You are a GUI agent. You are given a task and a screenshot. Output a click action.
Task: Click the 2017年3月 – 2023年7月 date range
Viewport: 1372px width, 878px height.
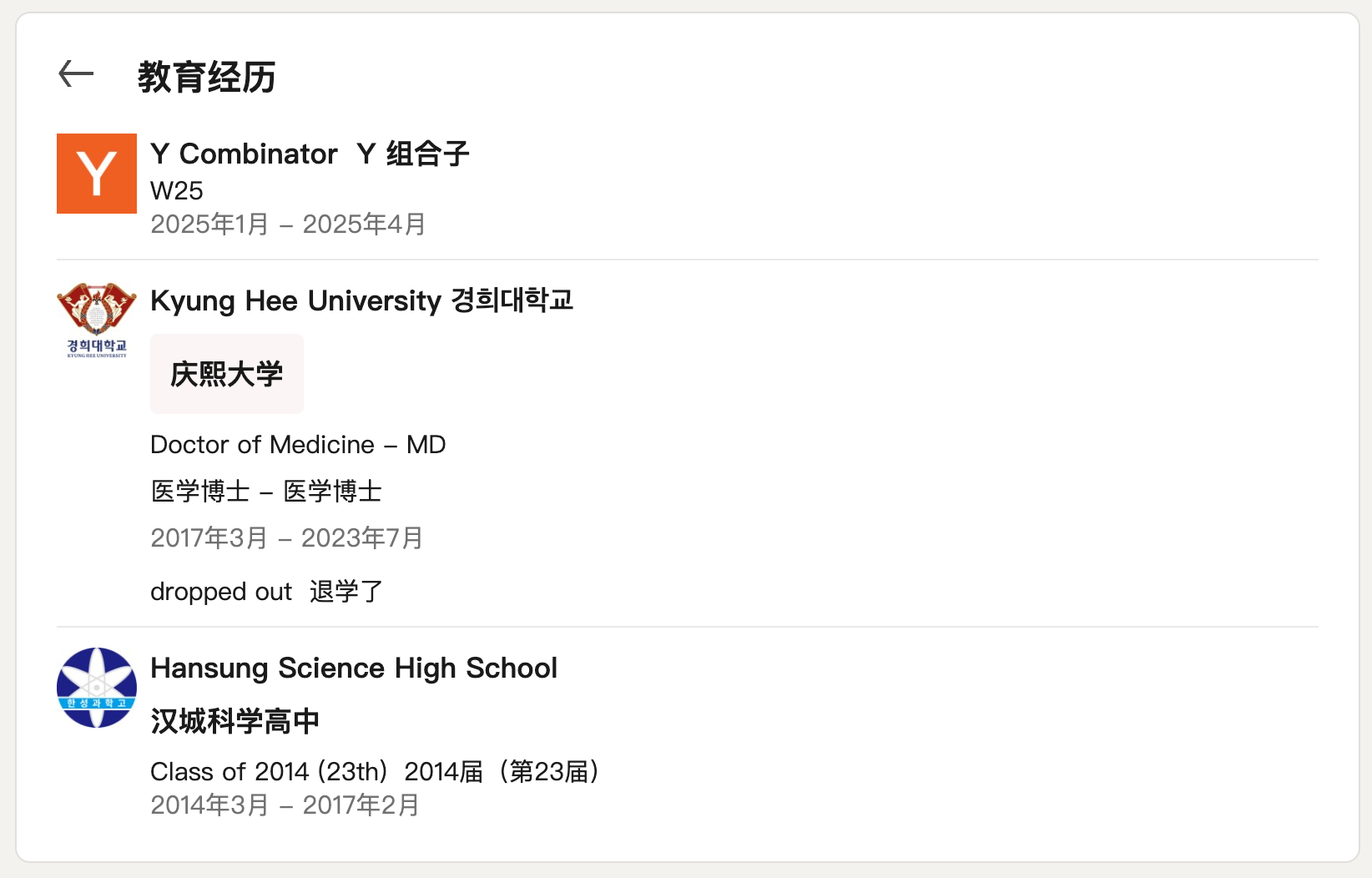point(286,538)
